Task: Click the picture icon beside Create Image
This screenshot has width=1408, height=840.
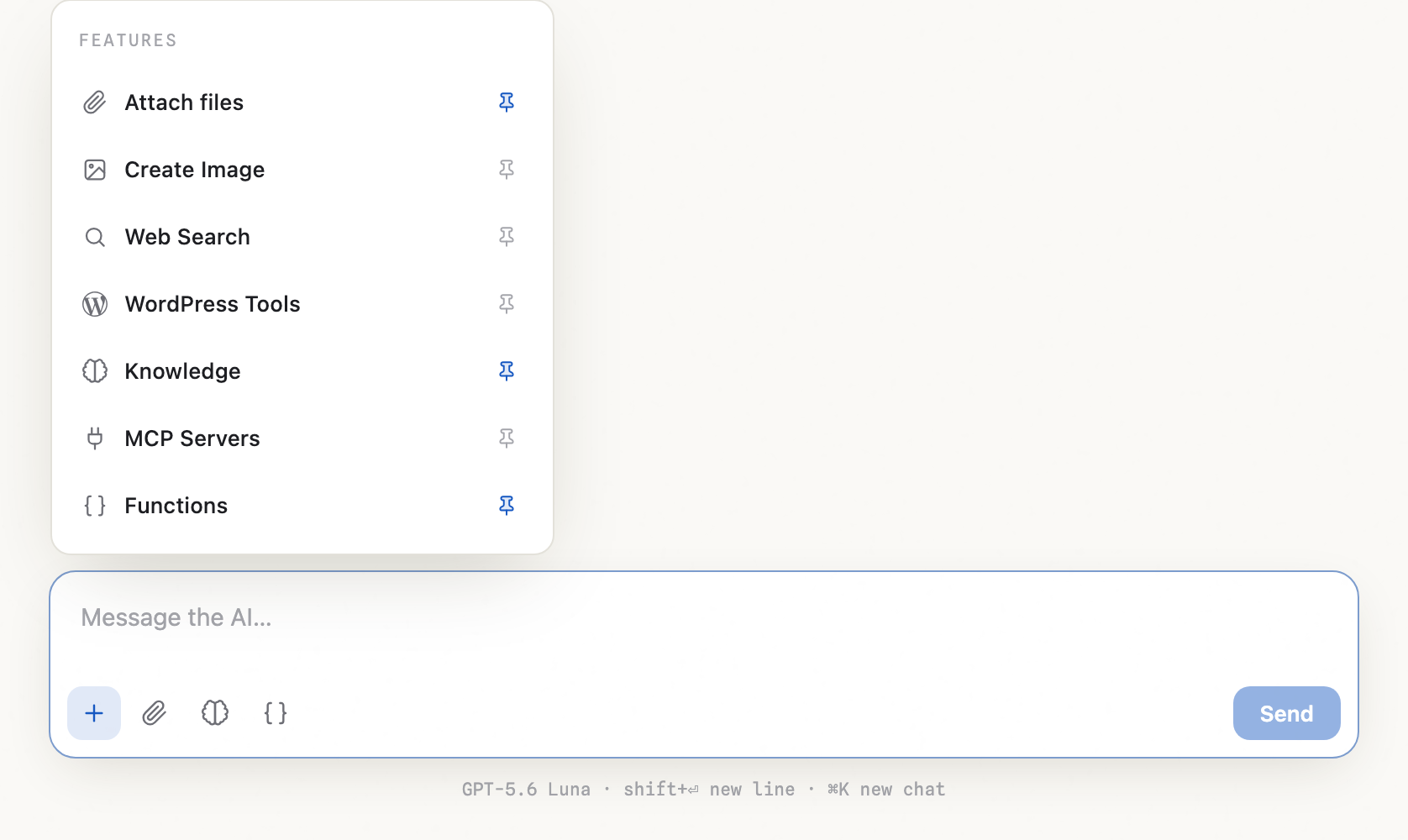Action: tap(95, 170)
